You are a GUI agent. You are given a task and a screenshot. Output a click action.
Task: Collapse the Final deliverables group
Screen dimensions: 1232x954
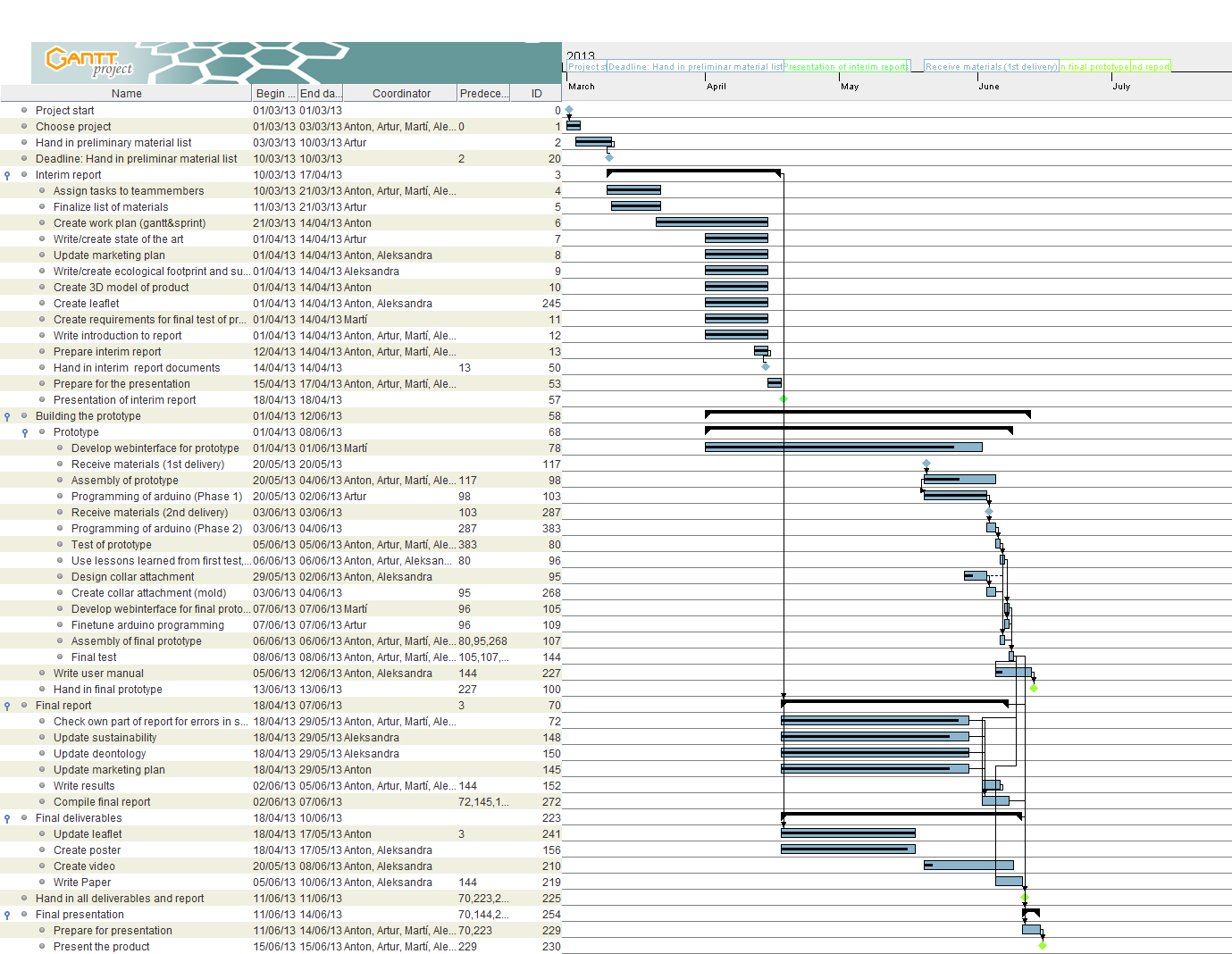coord(7,819)
